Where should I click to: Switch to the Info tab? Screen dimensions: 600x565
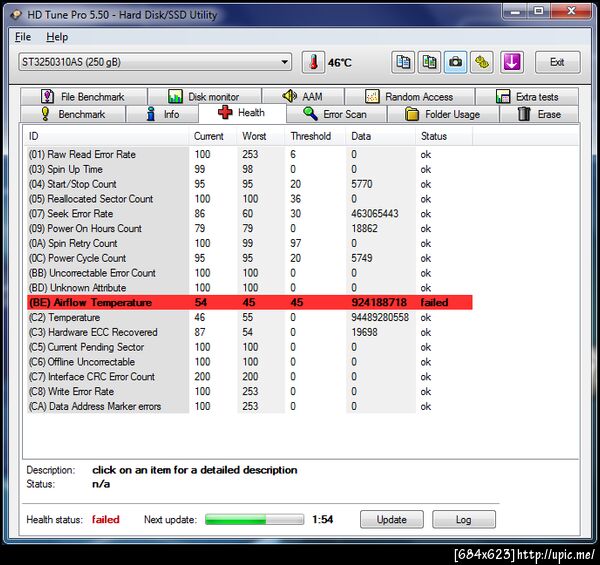162,114
